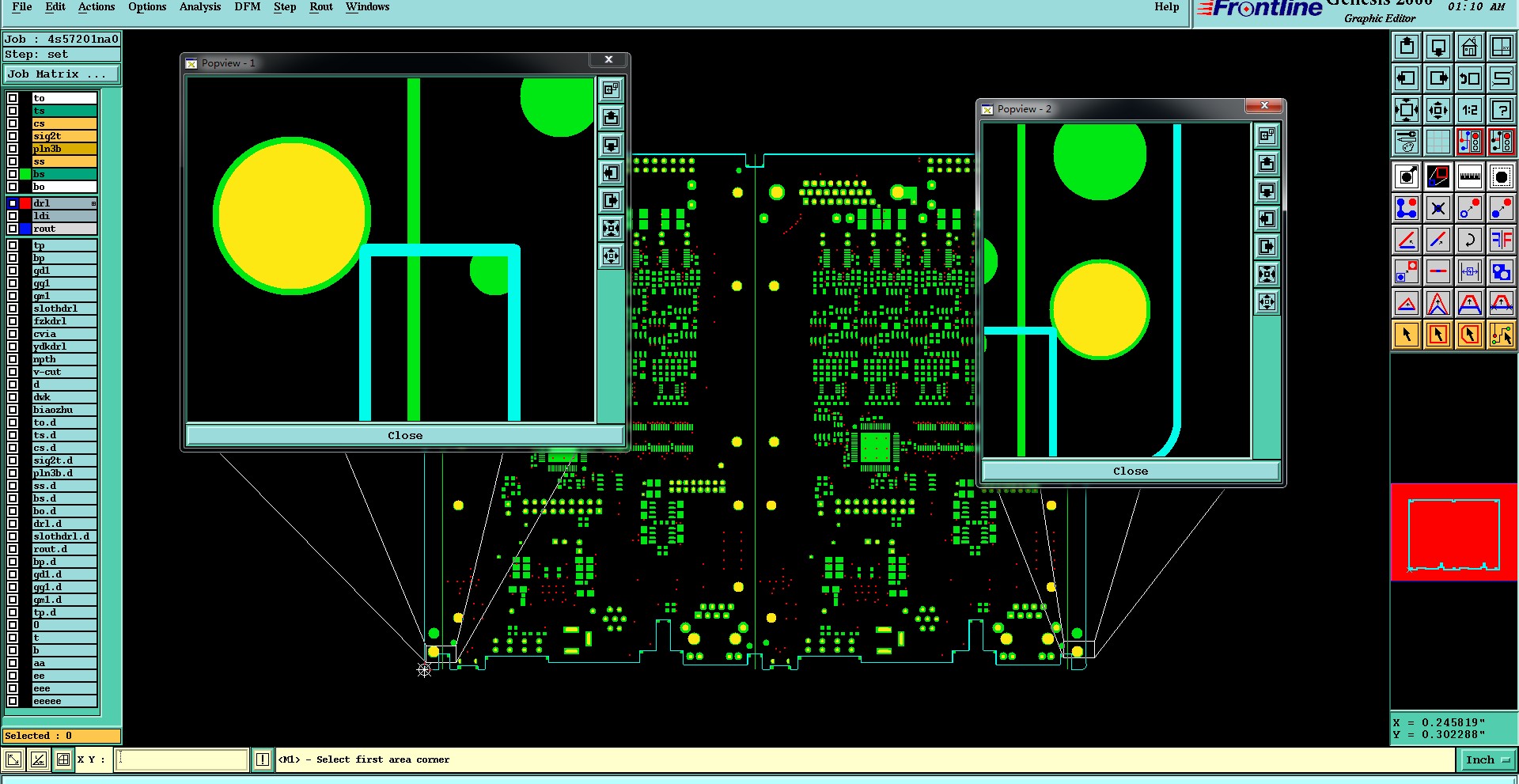The height and width of the screenshot is (784, 1519).
Task: Click the blue color swatch of rout layer
Action: point(25,229)
